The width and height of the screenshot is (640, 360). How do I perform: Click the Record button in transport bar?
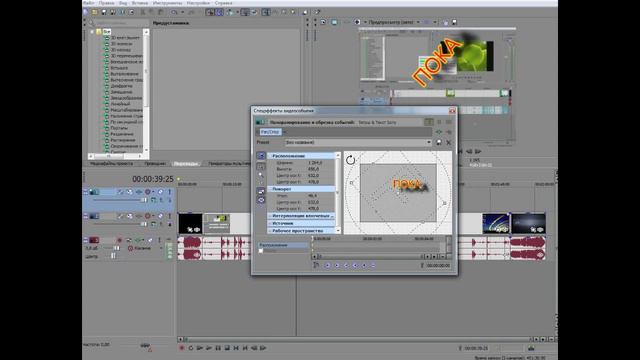pyautogui.click(x=182, y=348)
